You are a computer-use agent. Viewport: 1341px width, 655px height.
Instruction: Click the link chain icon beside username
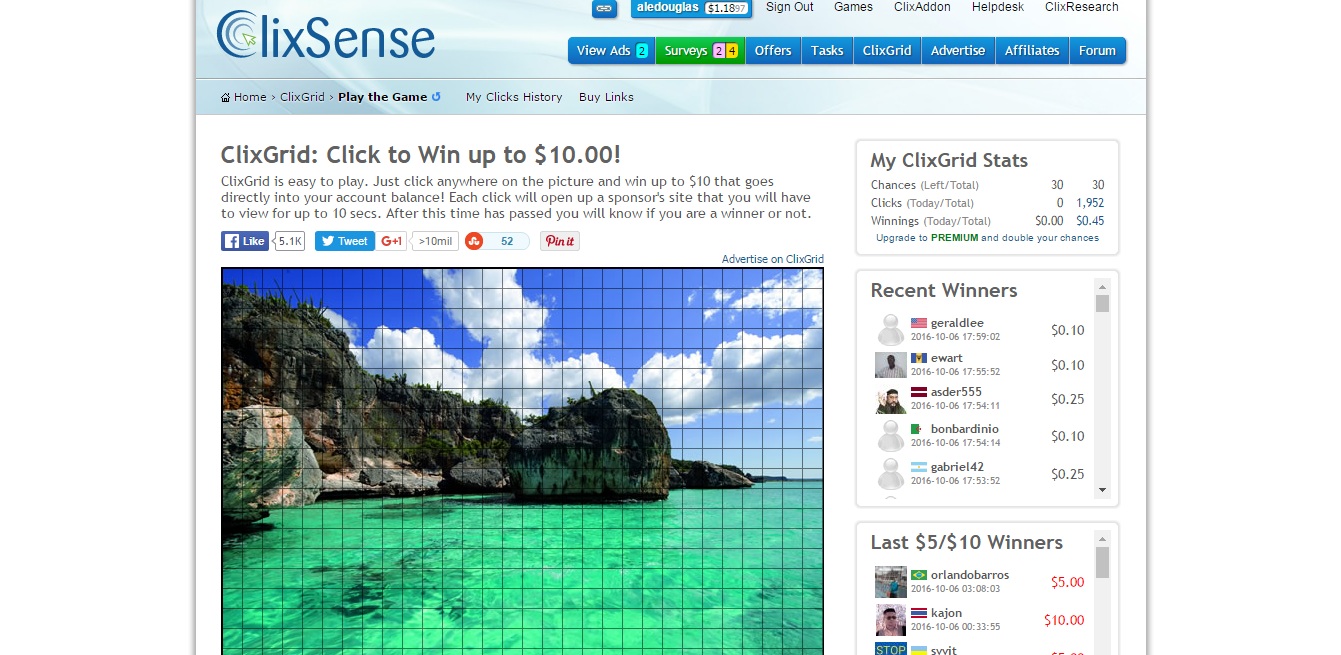pos(604,8)
